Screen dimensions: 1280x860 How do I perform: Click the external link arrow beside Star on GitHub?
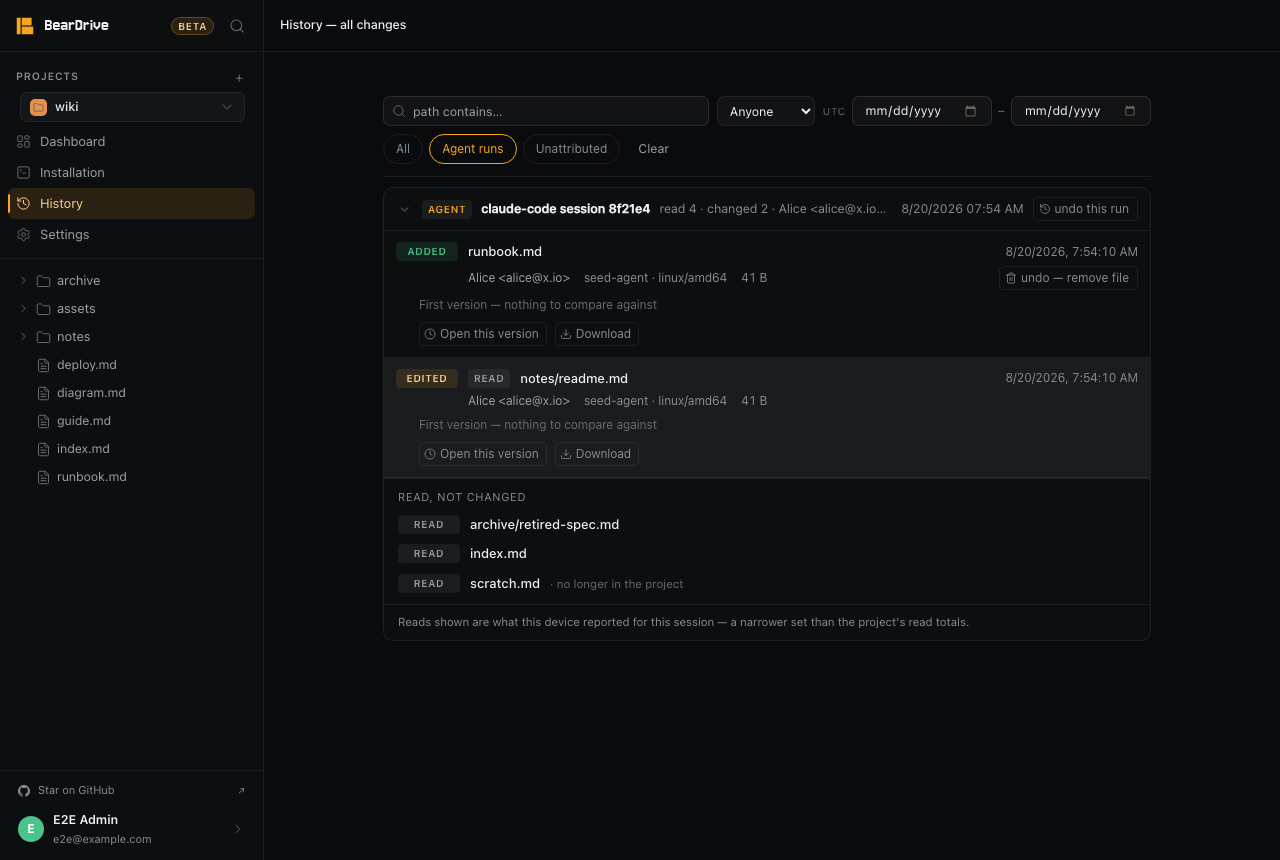click(241, 791)
